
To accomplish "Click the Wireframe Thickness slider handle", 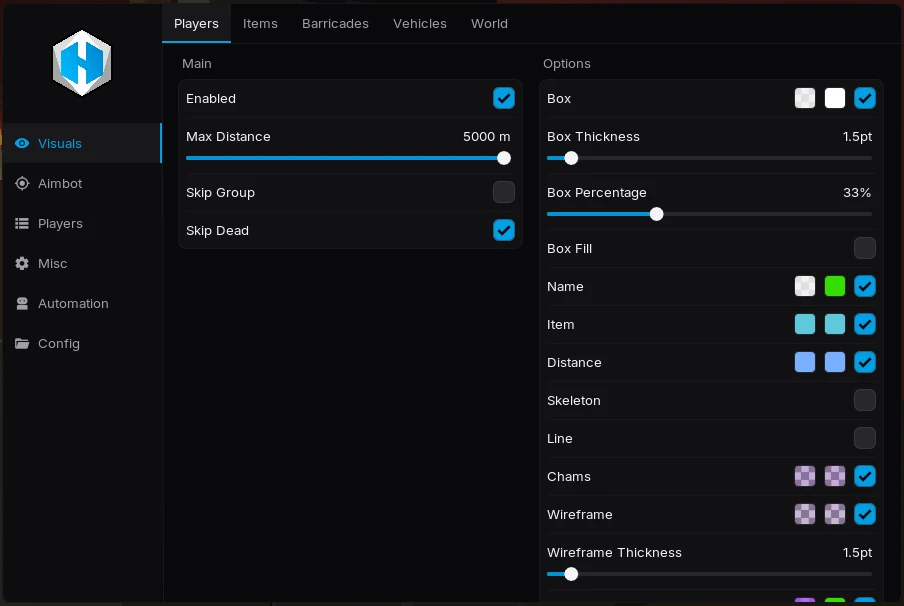I will pyautogui.click(x=571, y=574).
